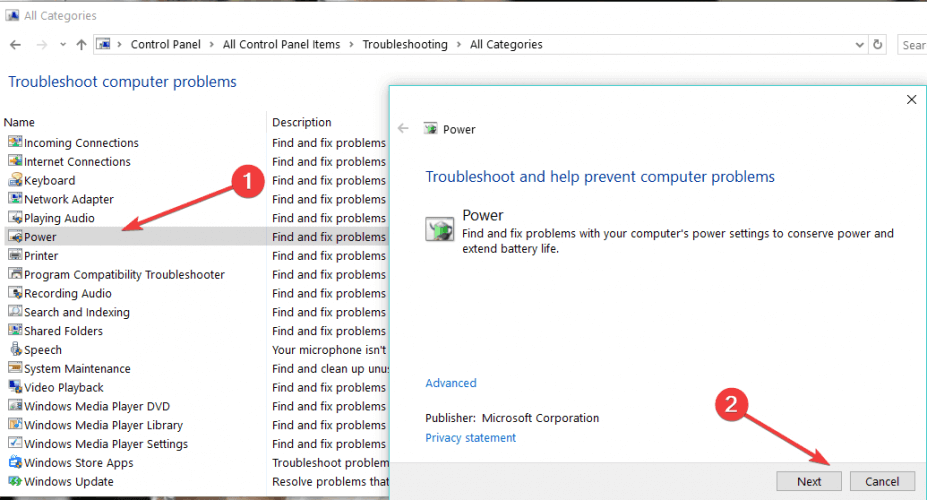Click the Power icon in the list
Viewport: 927px width, 500px height.
point(15,236)
